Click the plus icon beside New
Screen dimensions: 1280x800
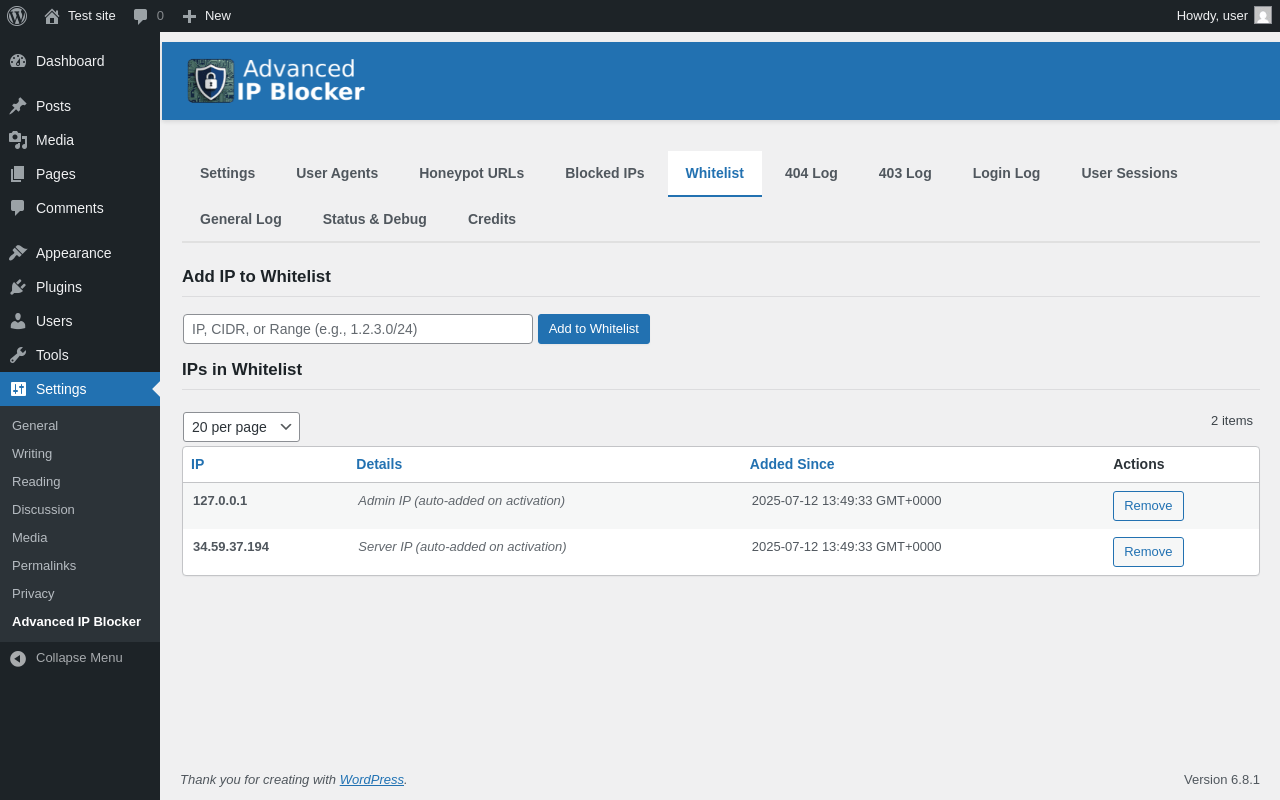click(x=189, y=16)
